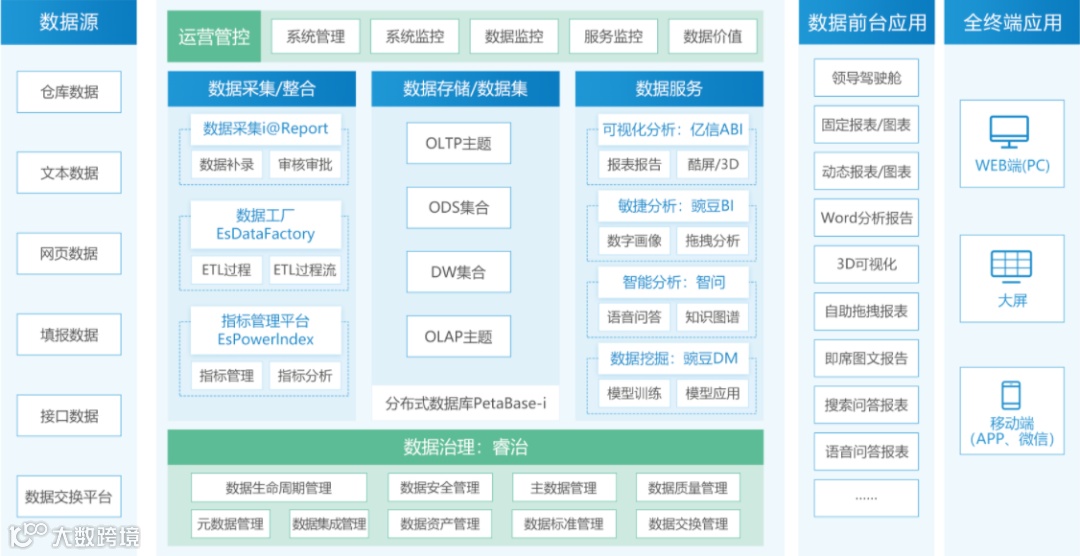Open 数据集成管理 box

[329, 524]
